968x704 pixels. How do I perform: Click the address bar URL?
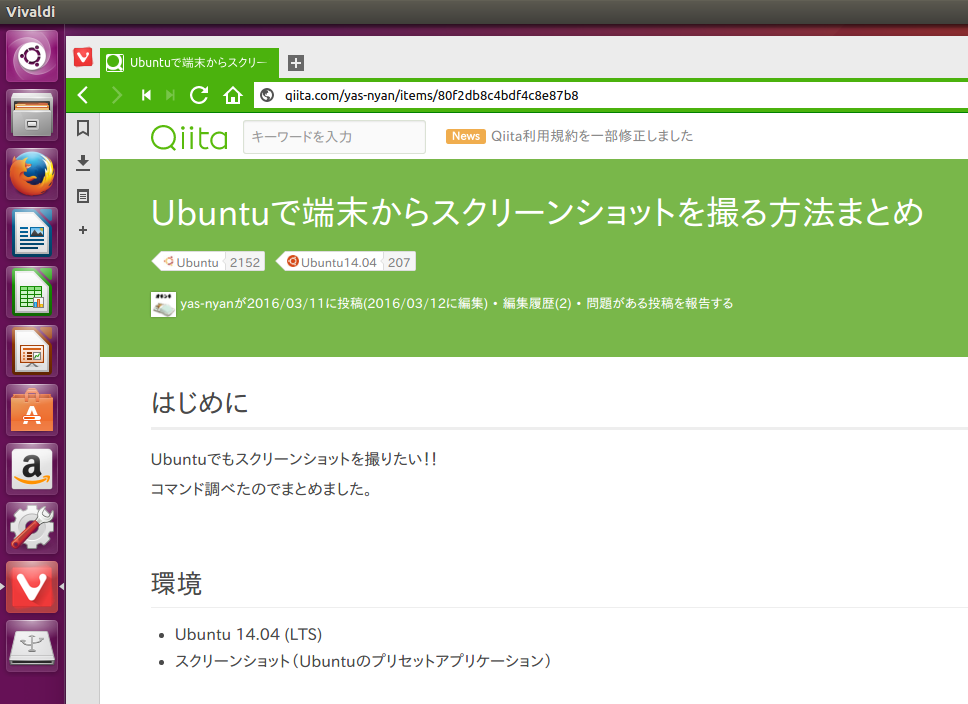tap(432, 96)
